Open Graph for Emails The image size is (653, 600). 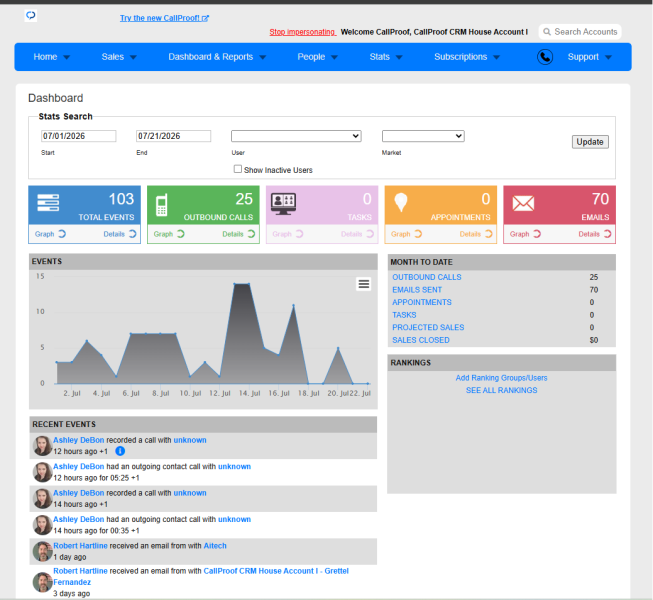tap(525, 234)
